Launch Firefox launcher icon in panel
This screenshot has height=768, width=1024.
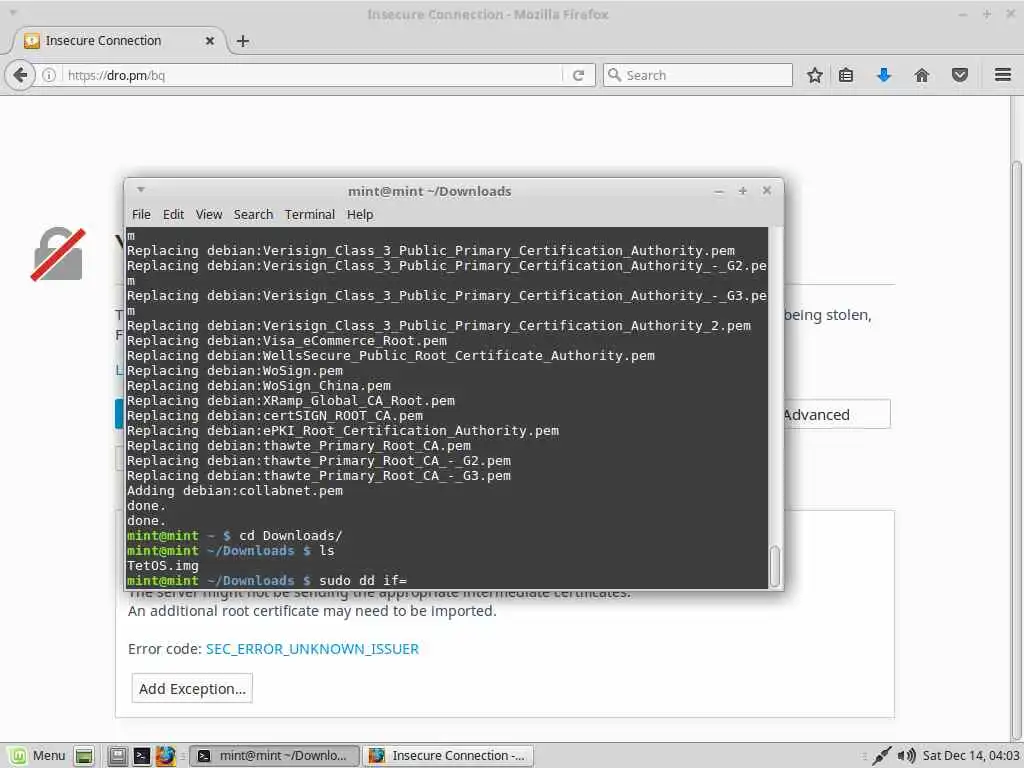[166, 756]
